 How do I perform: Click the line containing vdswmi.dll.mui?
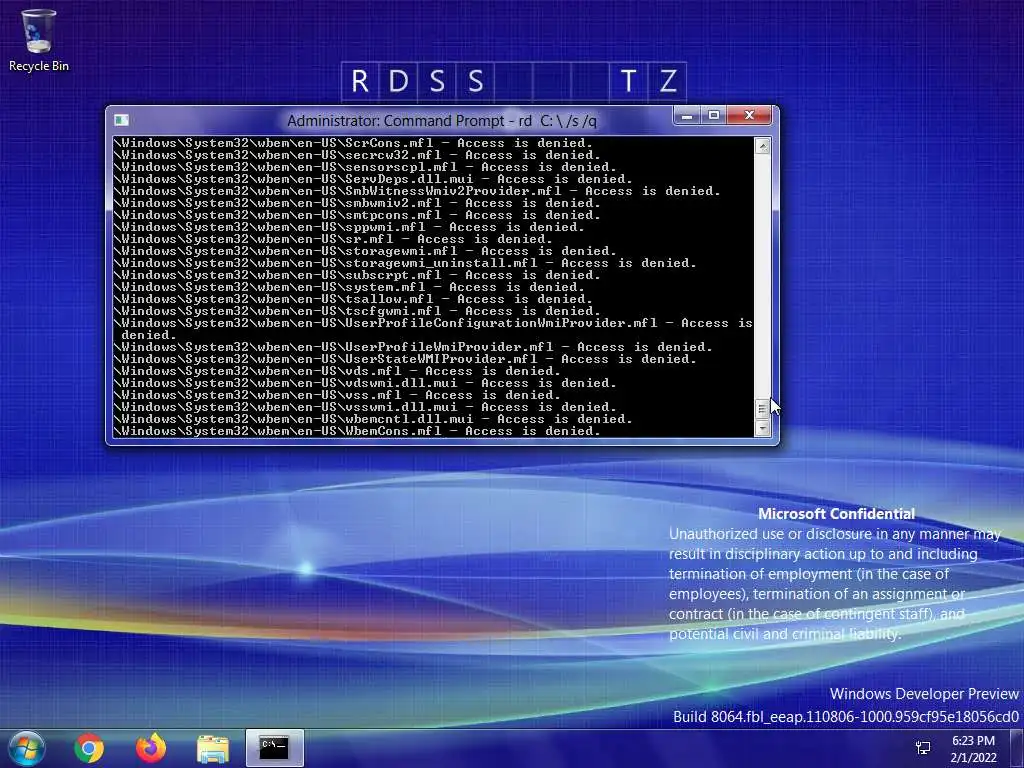[x=365, y=383]
